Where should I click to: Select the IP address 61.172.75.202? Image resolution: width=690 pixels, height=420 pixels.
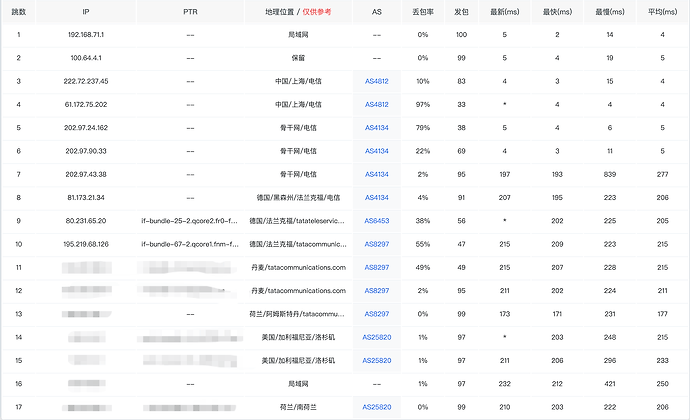(86, 104)
